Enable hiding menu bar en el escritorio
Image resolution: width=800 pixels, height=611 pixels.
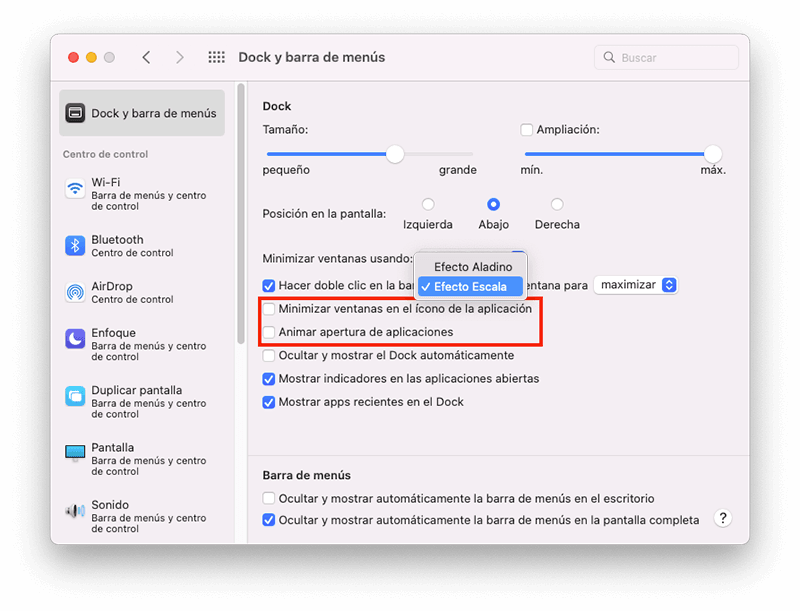tap(268, 498)
